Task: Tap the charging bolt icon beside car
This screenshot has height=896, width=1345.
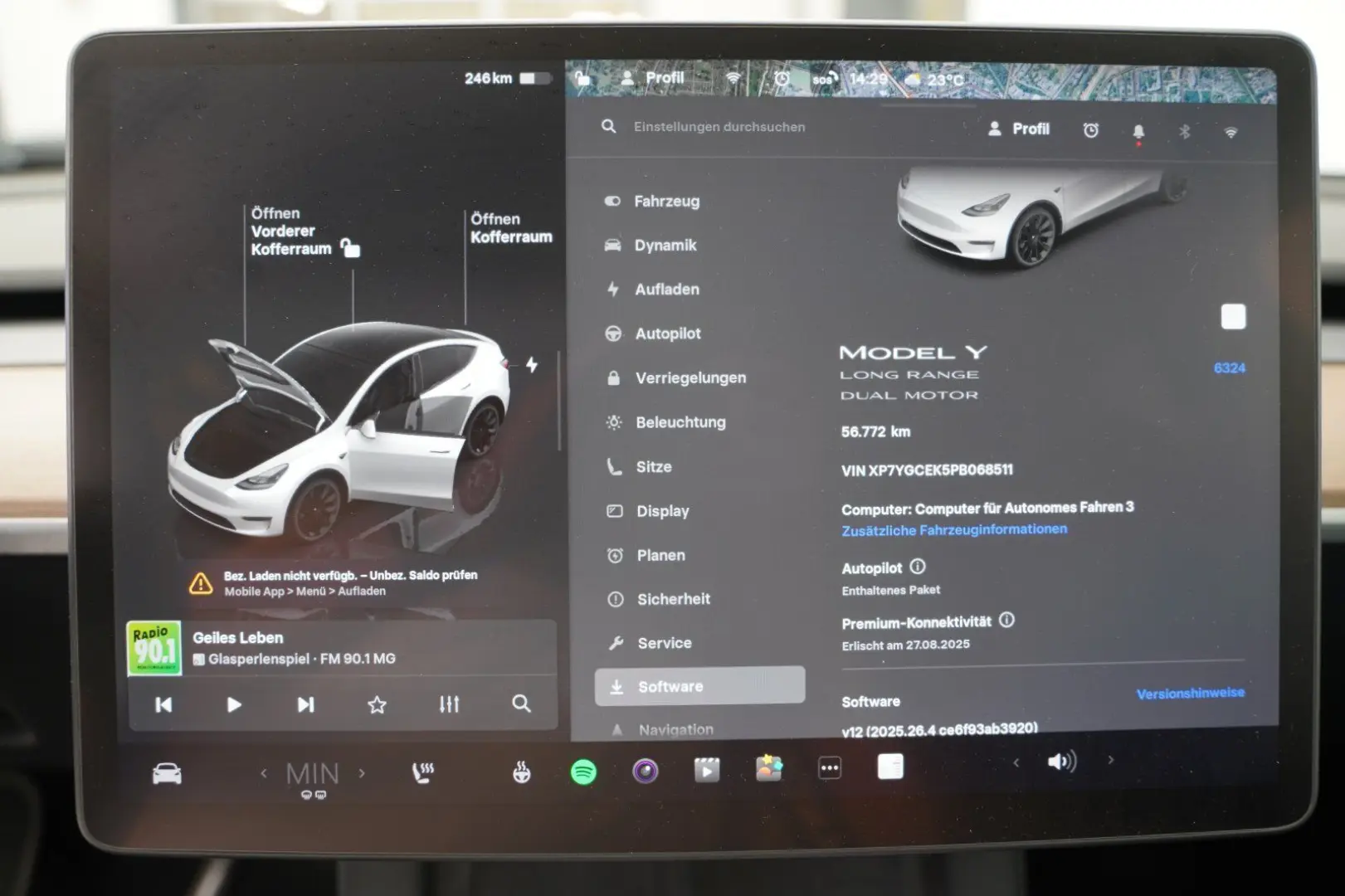Action: 532,364
